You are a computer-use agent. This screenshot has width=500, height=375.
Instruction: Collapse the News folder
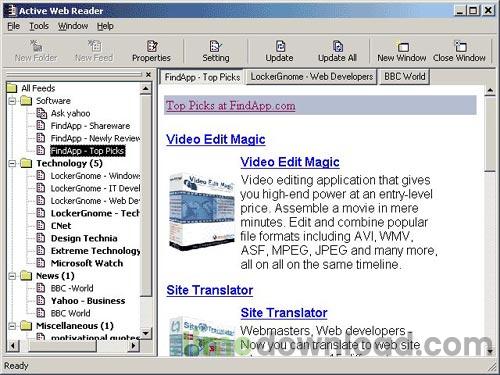click(x=12, y=276)
